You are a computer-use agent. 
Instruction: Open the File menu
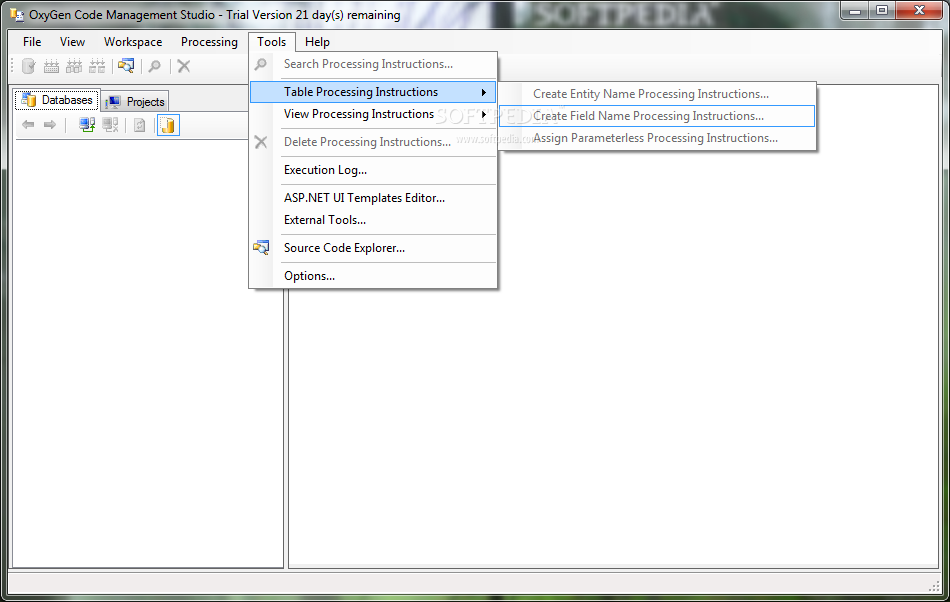(32, 42)
